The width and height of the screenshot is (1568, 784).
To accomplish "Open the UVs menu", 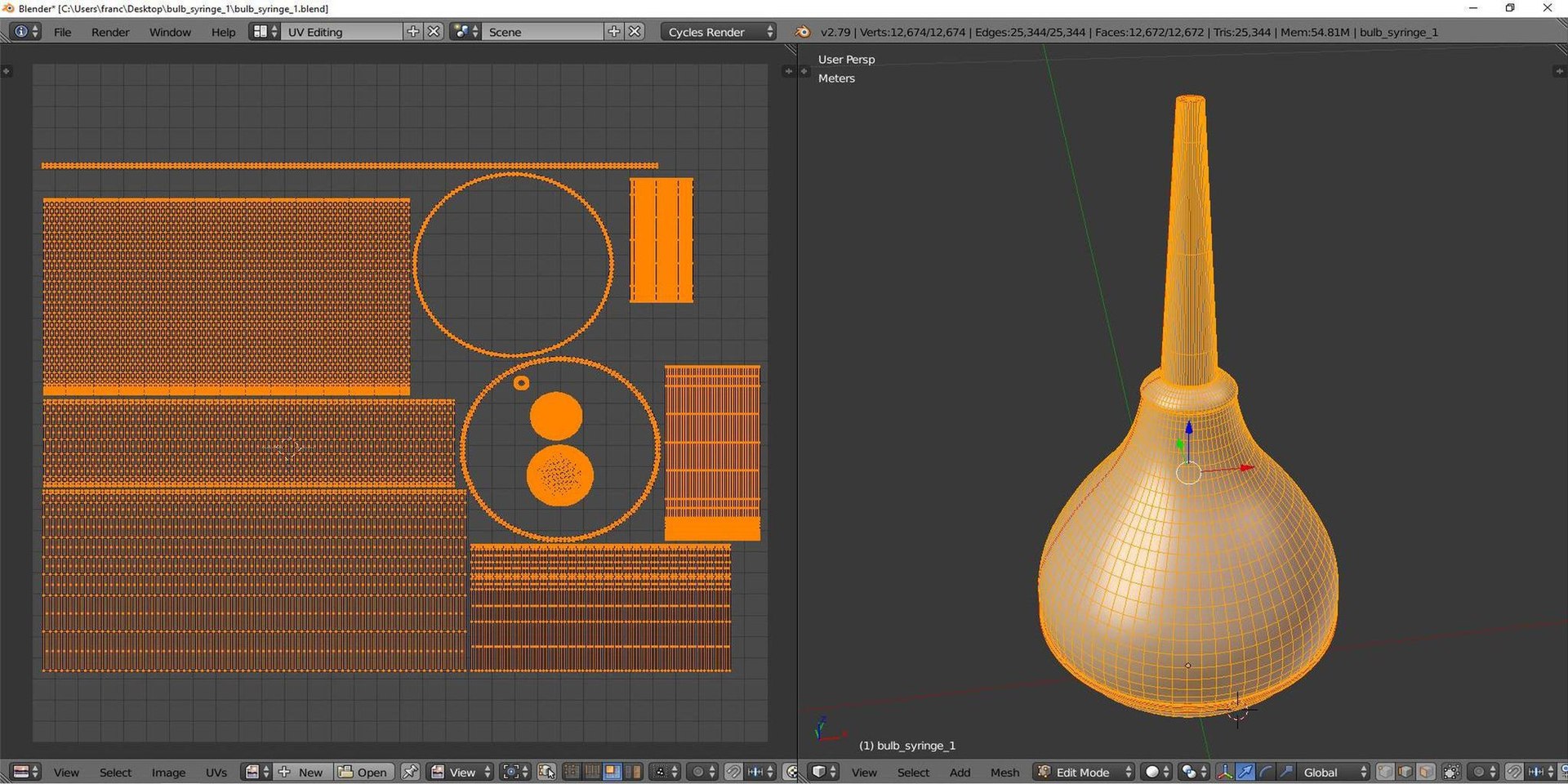I will pyautogui.click(x=216, y=772).
